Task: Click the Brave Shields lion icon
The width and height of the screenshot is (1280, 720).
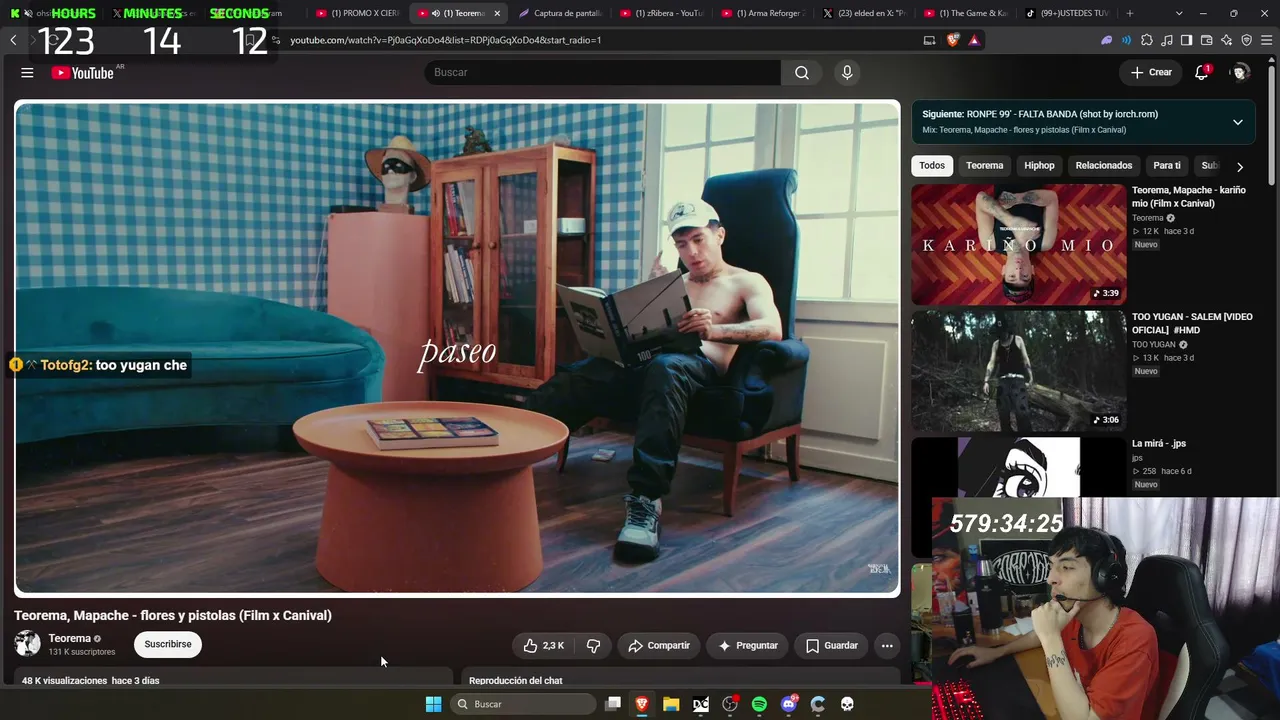Action: (x=952, y=40)
